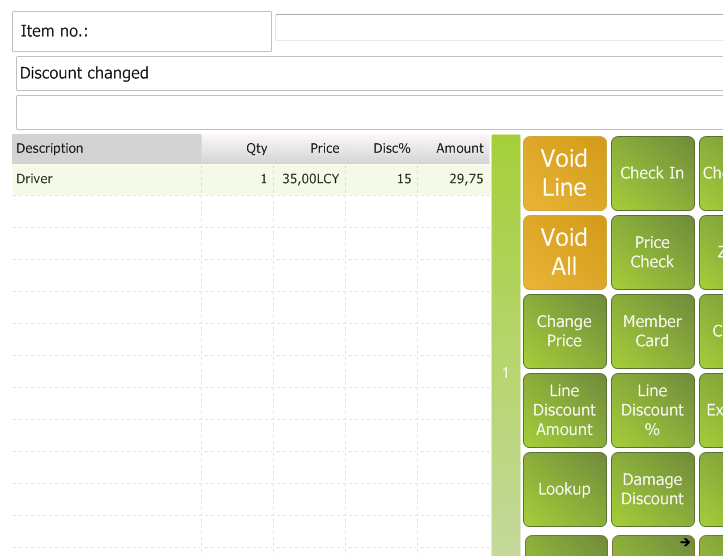The height and width of the screenshot is (556, 723).
Task: Click the Description column header
Action: [x=106, y=148]
